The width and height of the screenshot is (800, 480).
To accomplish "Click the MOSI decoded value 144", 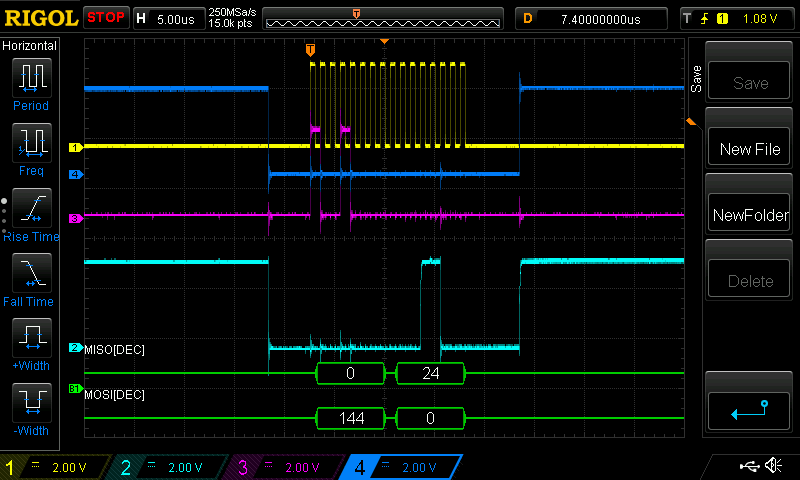I will point(352,418).
